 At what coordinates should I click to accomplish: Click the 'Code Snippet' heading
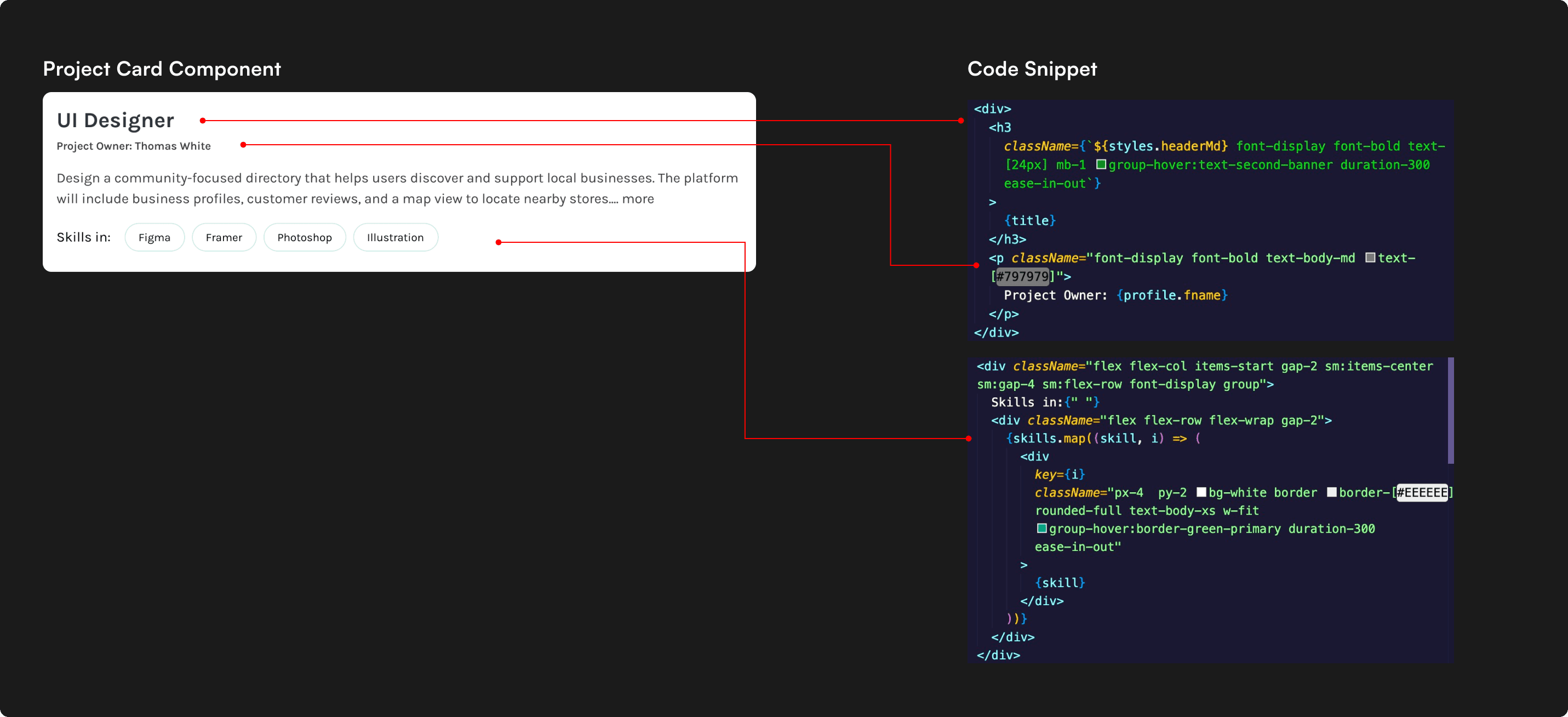[x=1032, y=69]
